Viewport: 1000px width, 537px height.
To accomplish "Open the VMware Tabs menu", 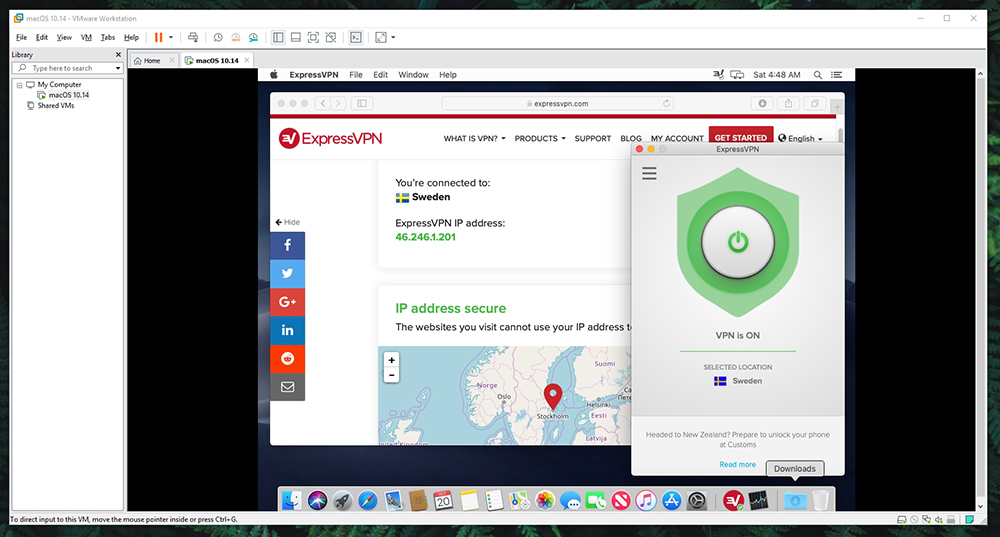I will pos(108,38).
